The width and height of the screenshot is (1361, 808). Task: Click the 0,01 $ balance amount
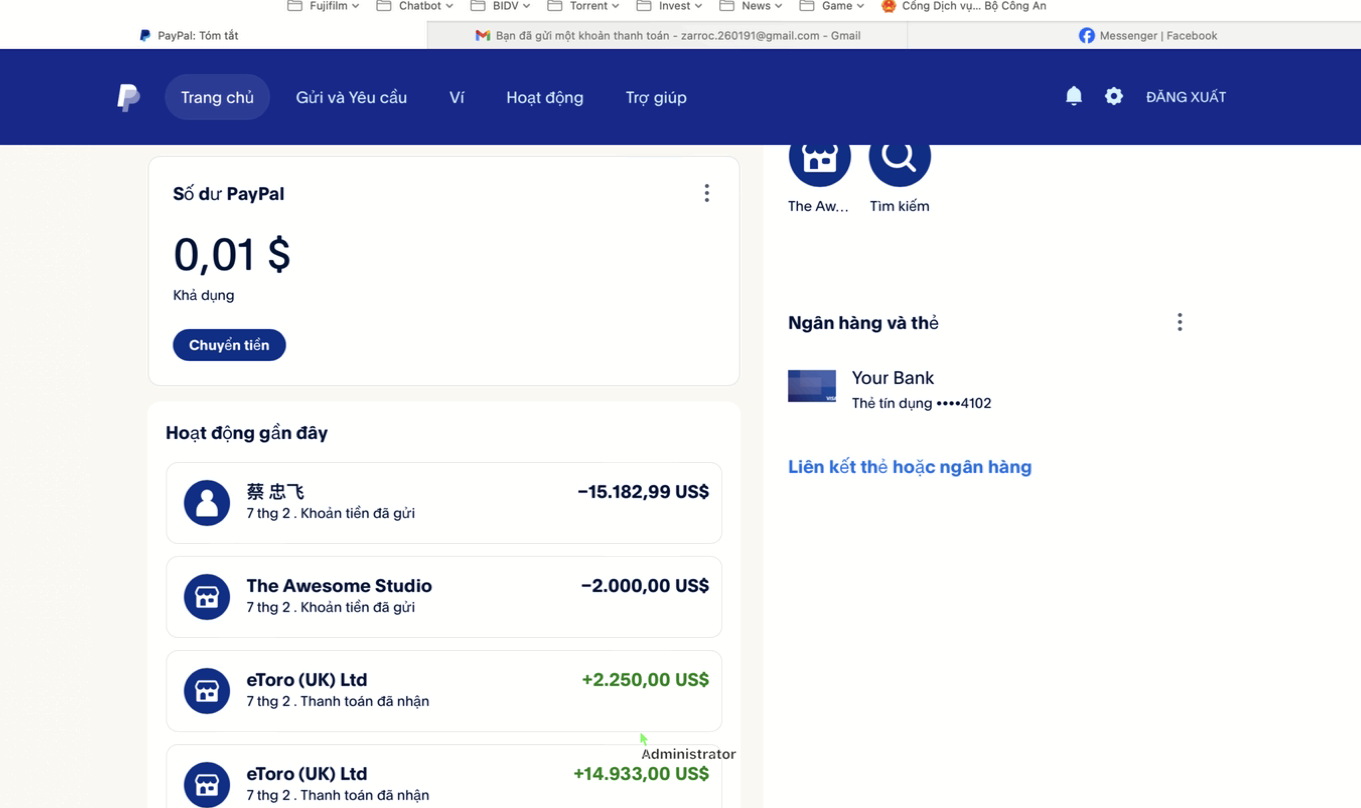point(232,254)
